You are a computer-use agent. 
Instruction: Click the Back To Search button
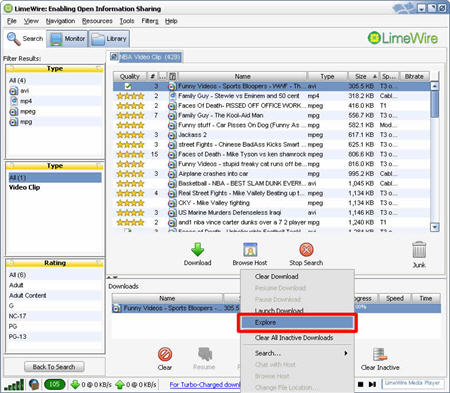tap(54, 367)
